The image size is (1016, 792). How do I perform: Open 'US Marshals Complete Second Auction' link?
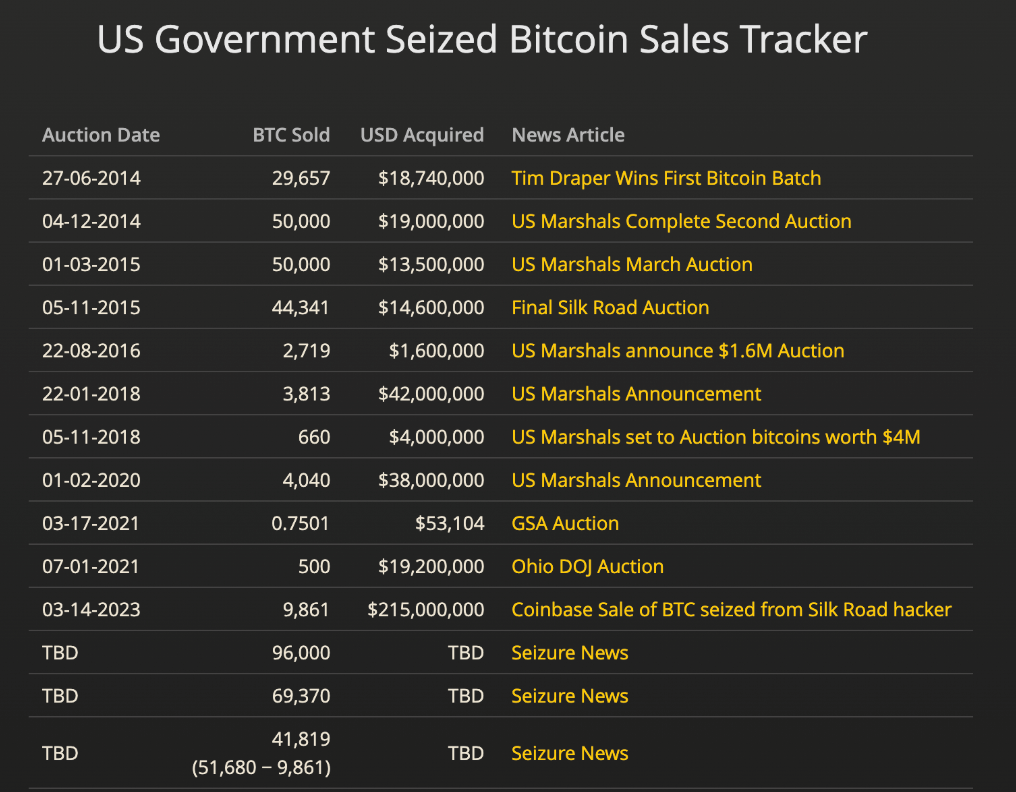coord(681,221)
